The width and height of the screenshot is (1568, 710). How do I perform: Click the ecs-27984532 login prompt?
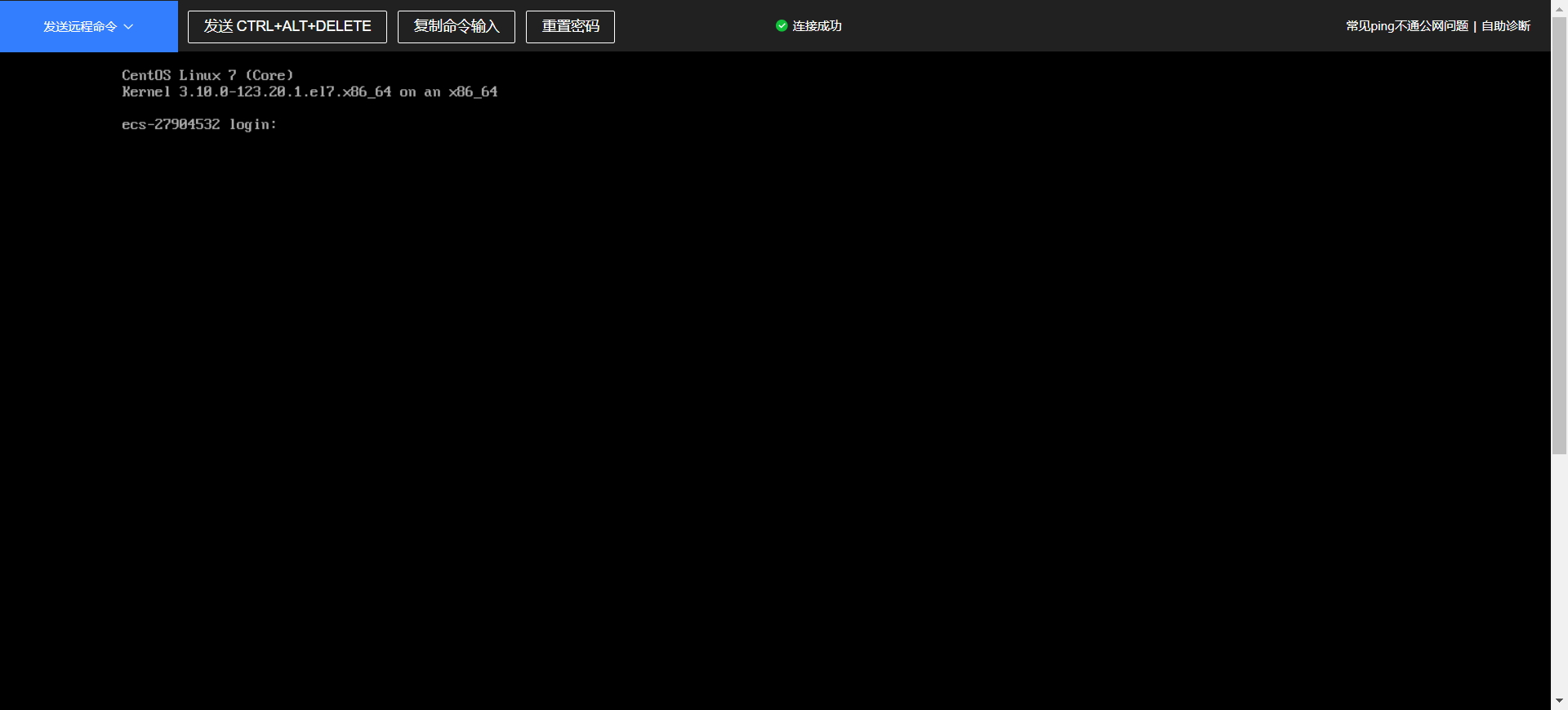click(x=199, y=124)
